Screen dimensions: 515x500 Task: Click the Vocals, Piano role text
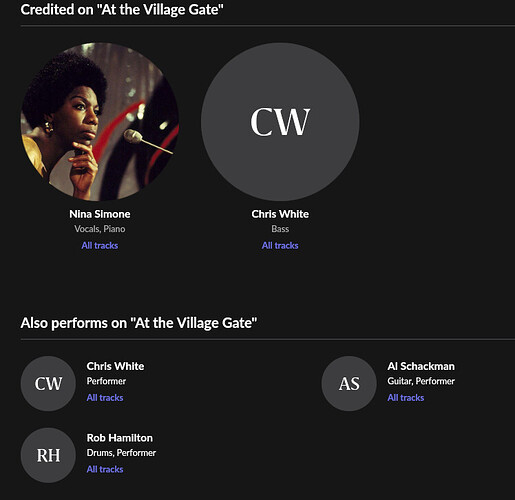(100, 229)
